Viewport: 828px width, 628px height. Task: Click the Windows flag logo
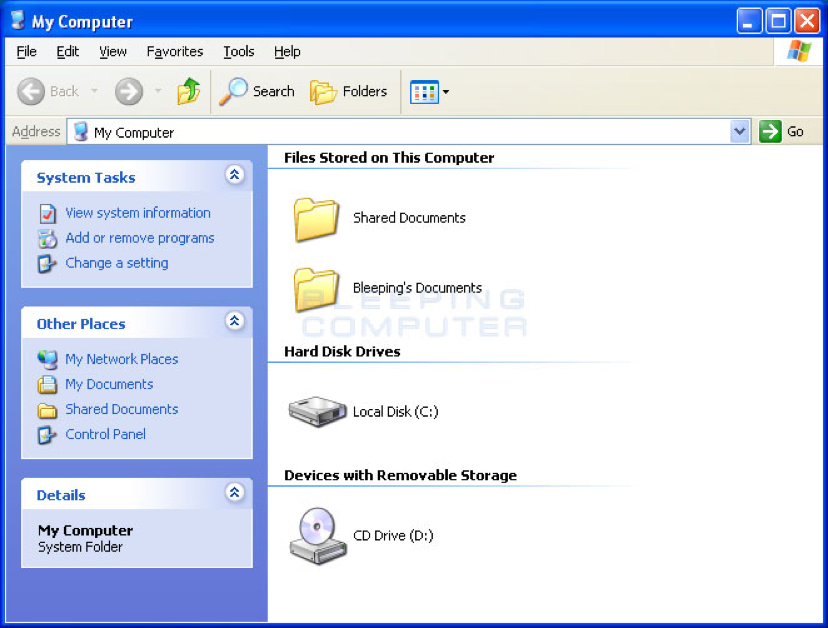798,51
